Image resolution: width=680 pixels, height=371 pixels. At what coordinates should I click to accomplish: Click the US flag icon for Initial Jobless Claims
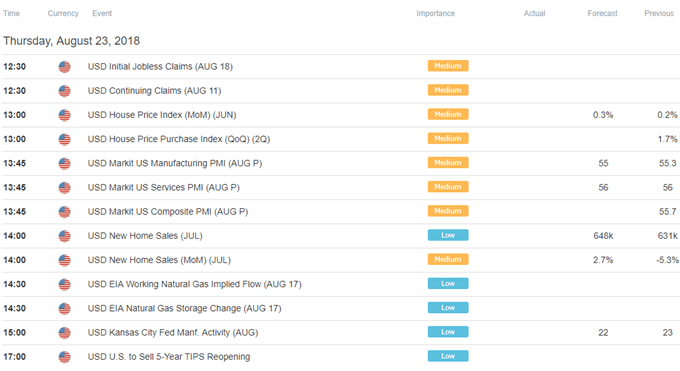coord(65,67)
